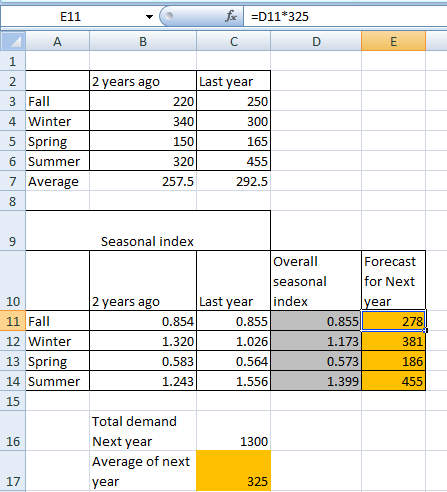447x492 pixels.
Task: Click the insert function fx icon
Action: [231, 16]
